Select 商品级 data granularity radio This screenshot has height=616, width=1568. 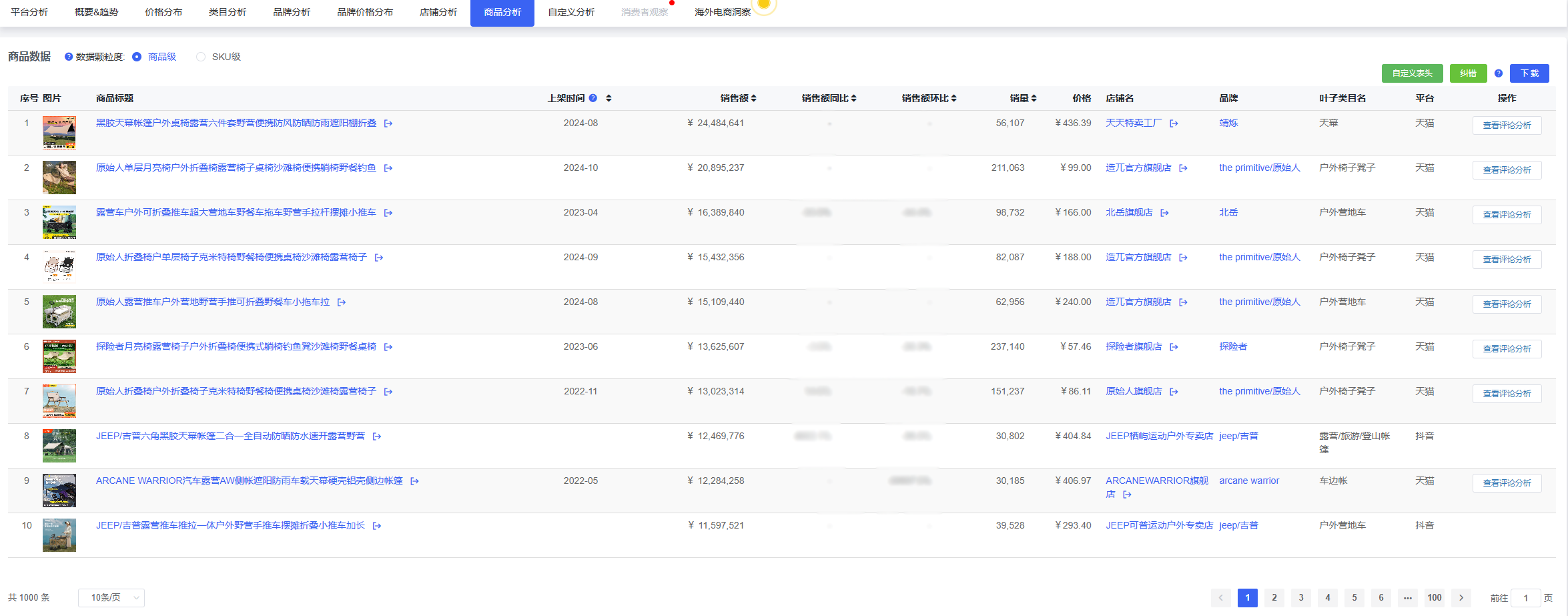coord(137,57)
